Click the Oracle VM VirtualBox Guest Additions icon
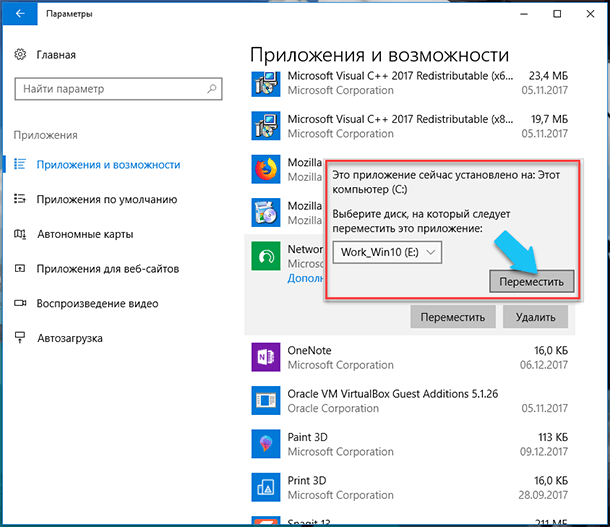This screenshot has height=527, width=610. (266, 400)
